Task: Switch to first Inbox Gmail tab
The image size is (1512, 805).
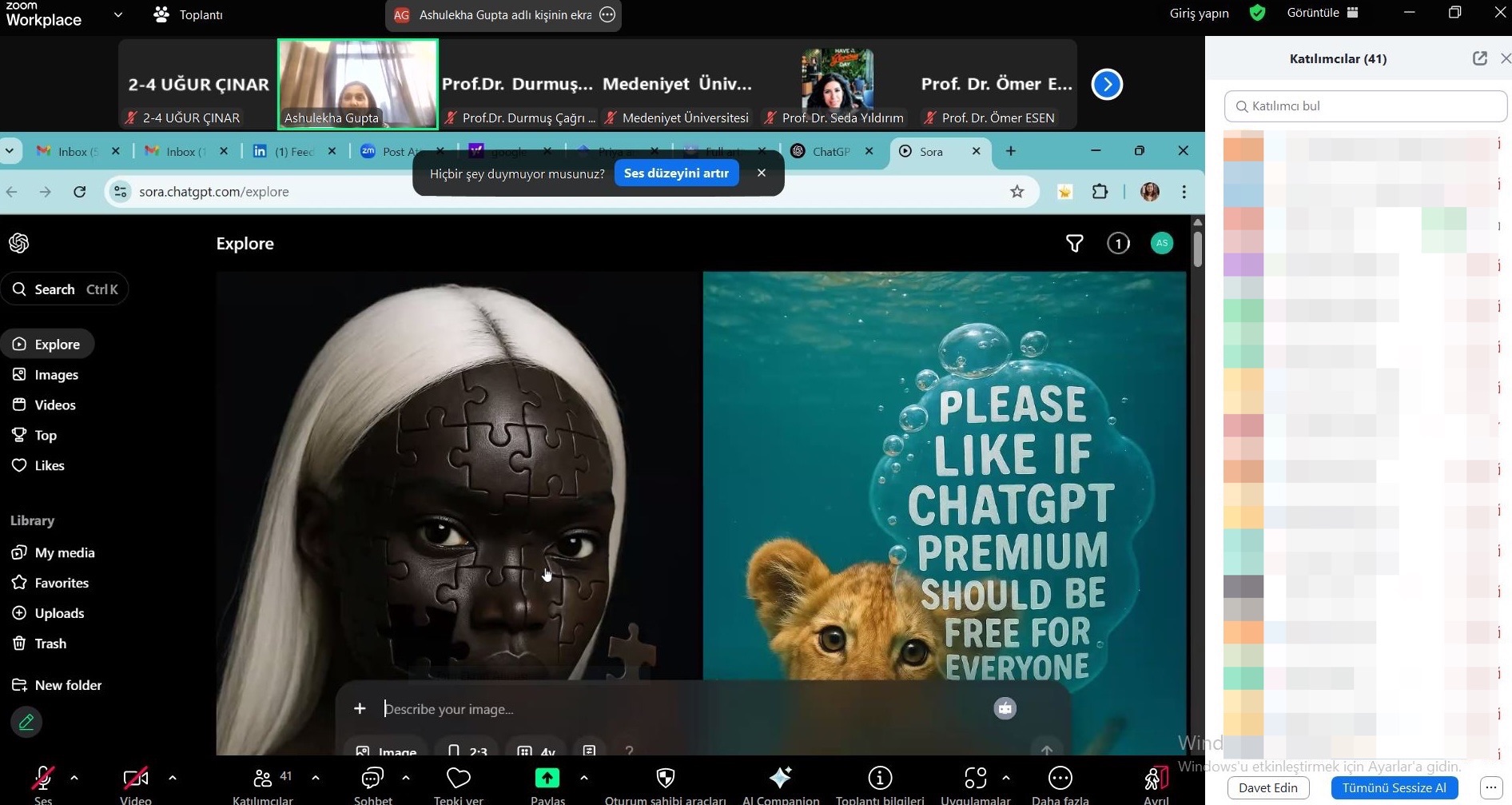Action: coord(78,151)
